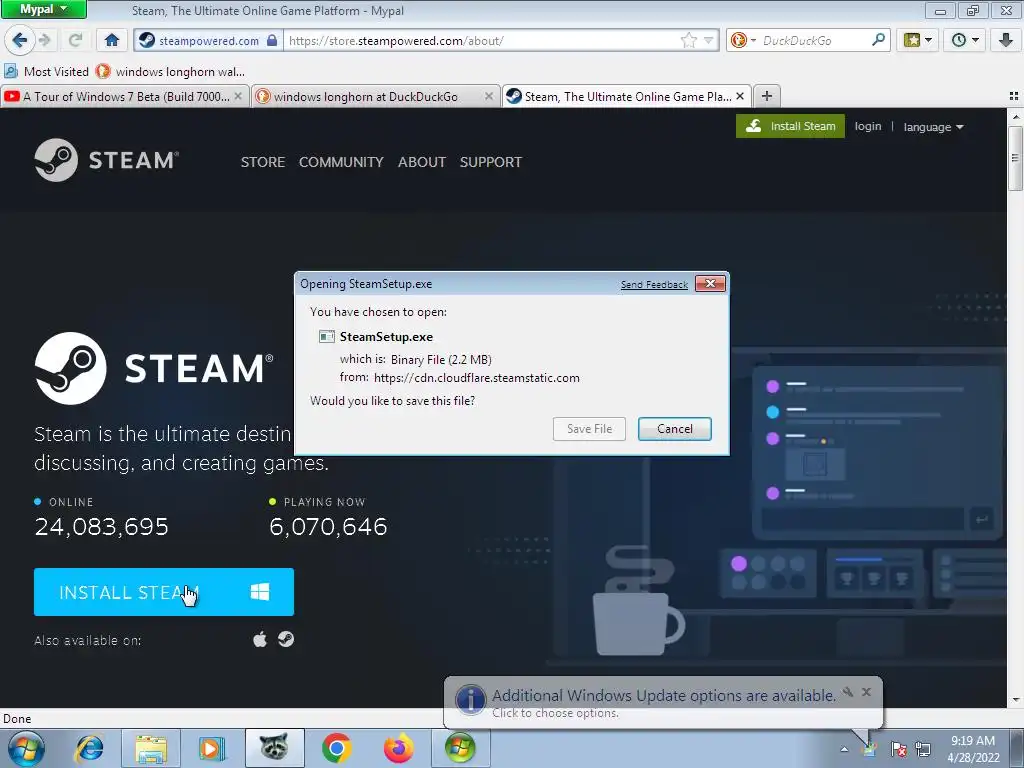Open the bookmarks star menu button

click(x=917, y=40)
